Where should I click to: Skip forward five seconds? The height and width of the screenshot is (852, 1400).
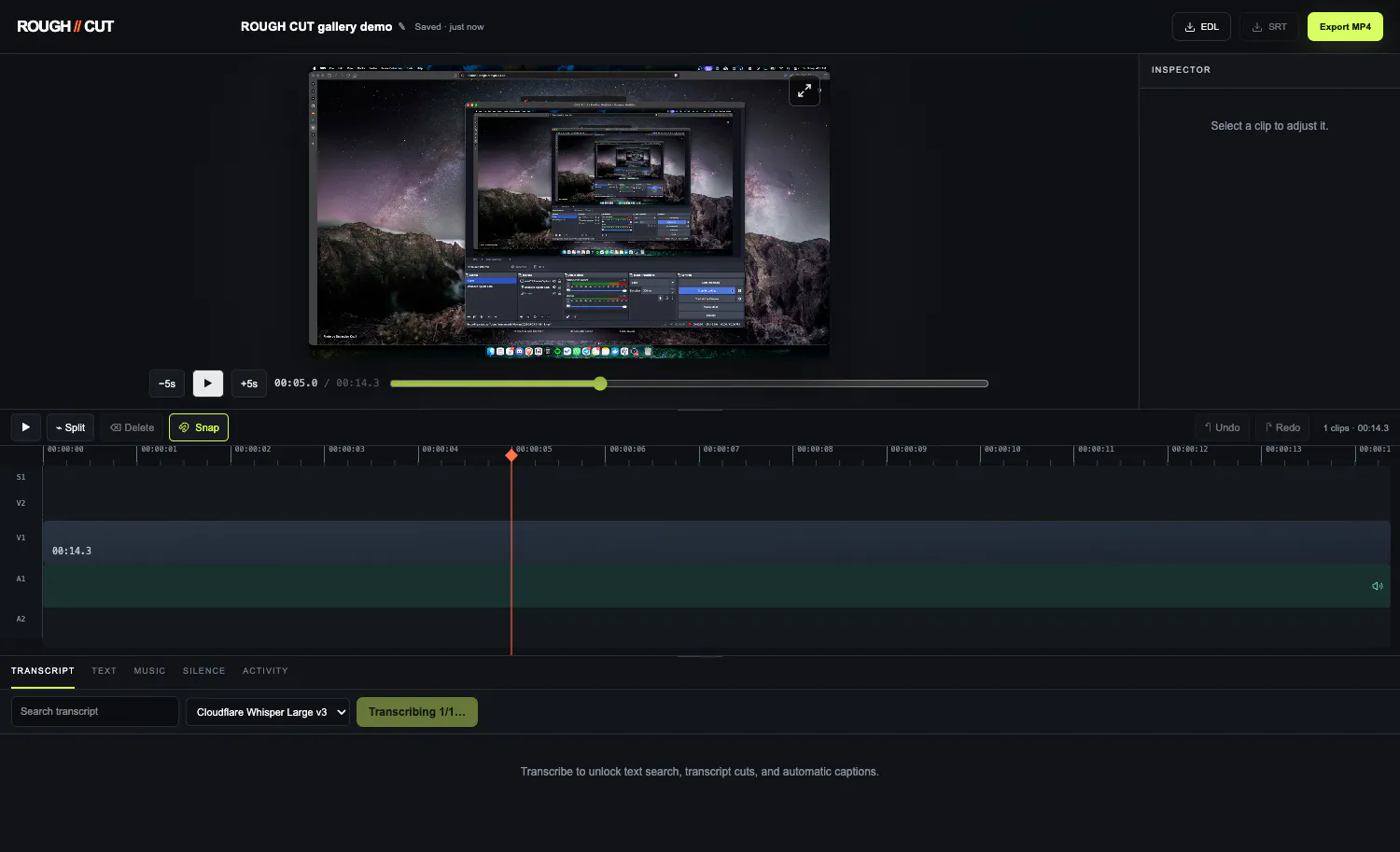pos(249,384)
